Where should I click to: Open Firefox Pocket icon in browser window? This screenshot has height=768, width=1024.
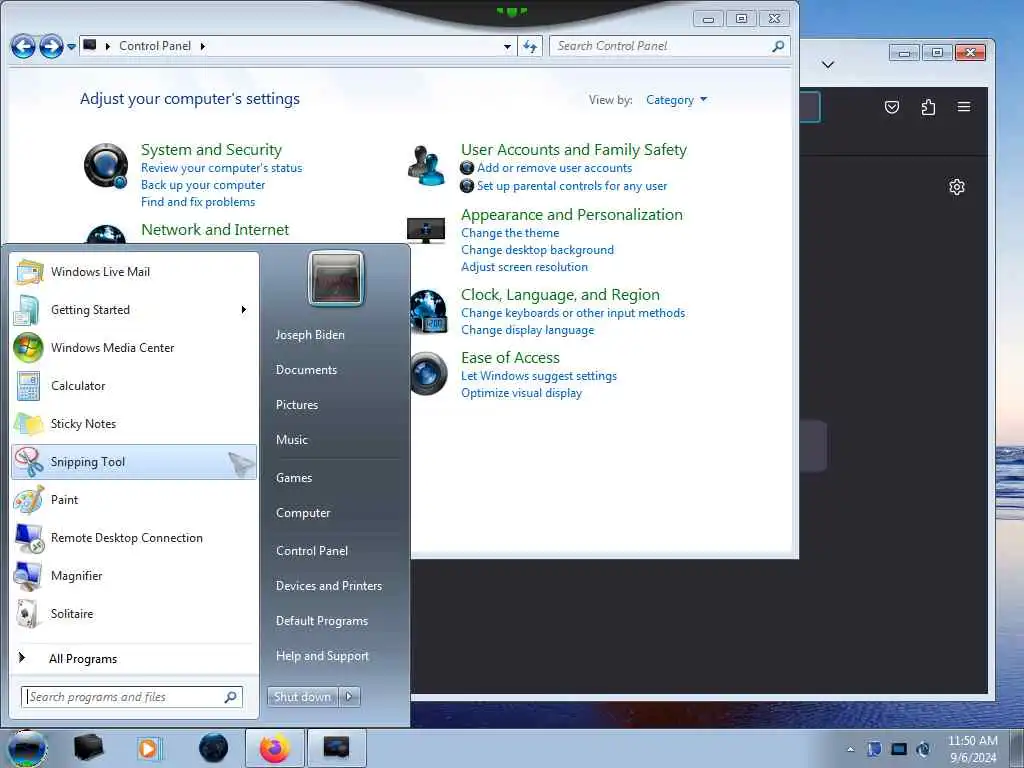pos(891,107)
